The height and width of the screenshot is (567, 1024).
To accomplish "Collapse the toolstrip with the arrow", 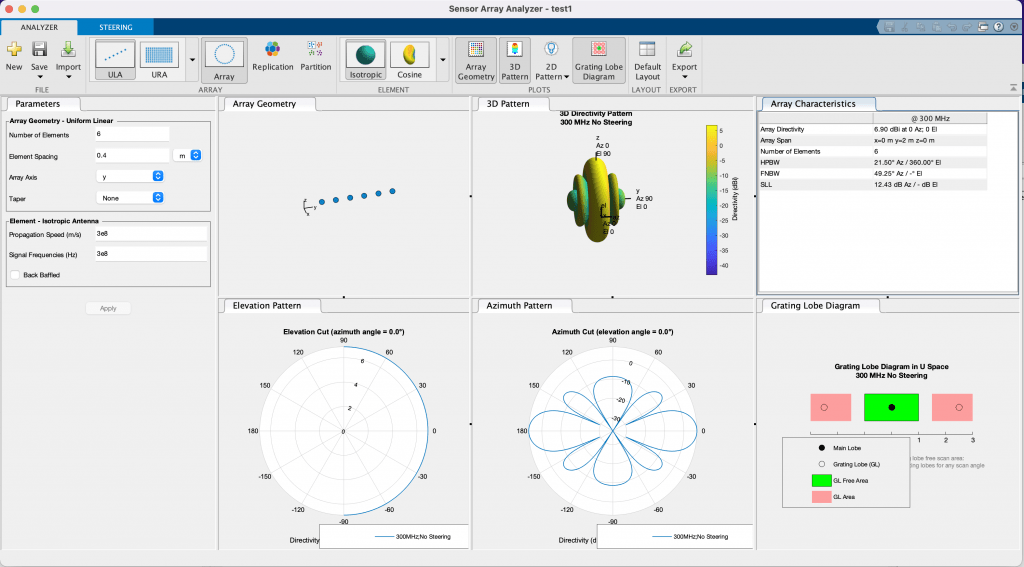I will (x=1013, y=87).
